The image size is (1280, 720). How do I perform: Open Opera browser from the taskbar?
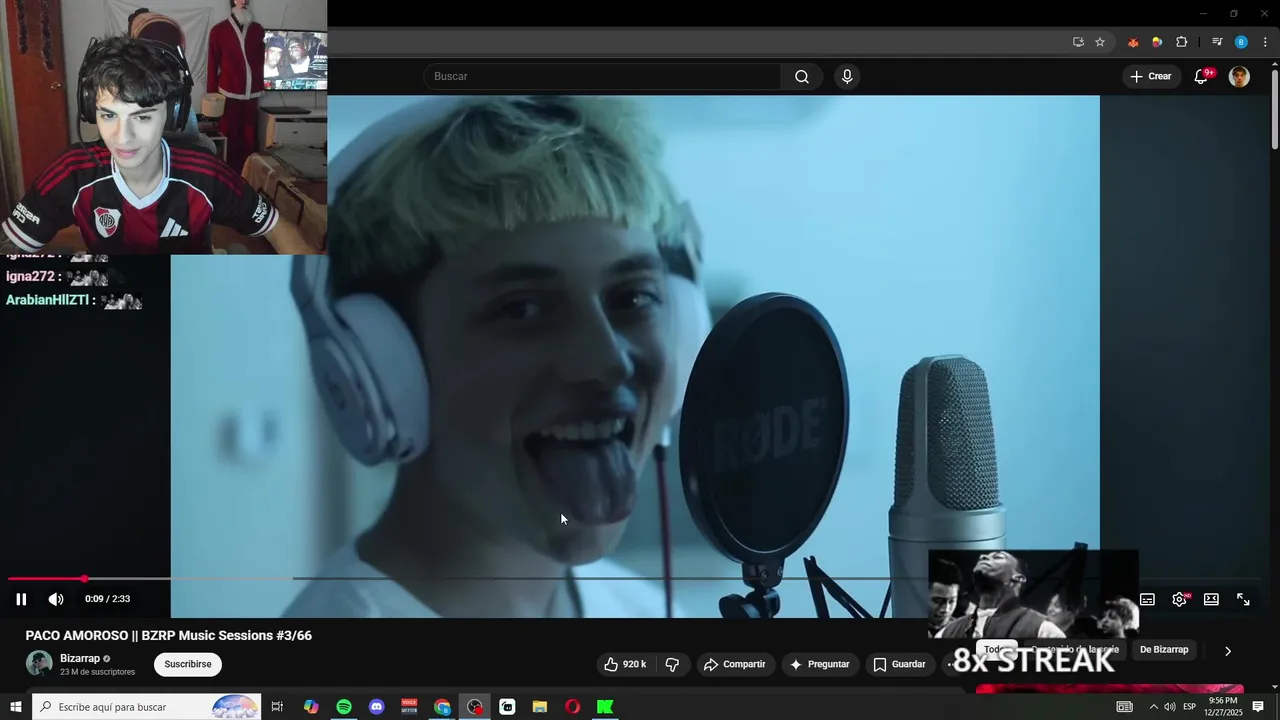572,707
